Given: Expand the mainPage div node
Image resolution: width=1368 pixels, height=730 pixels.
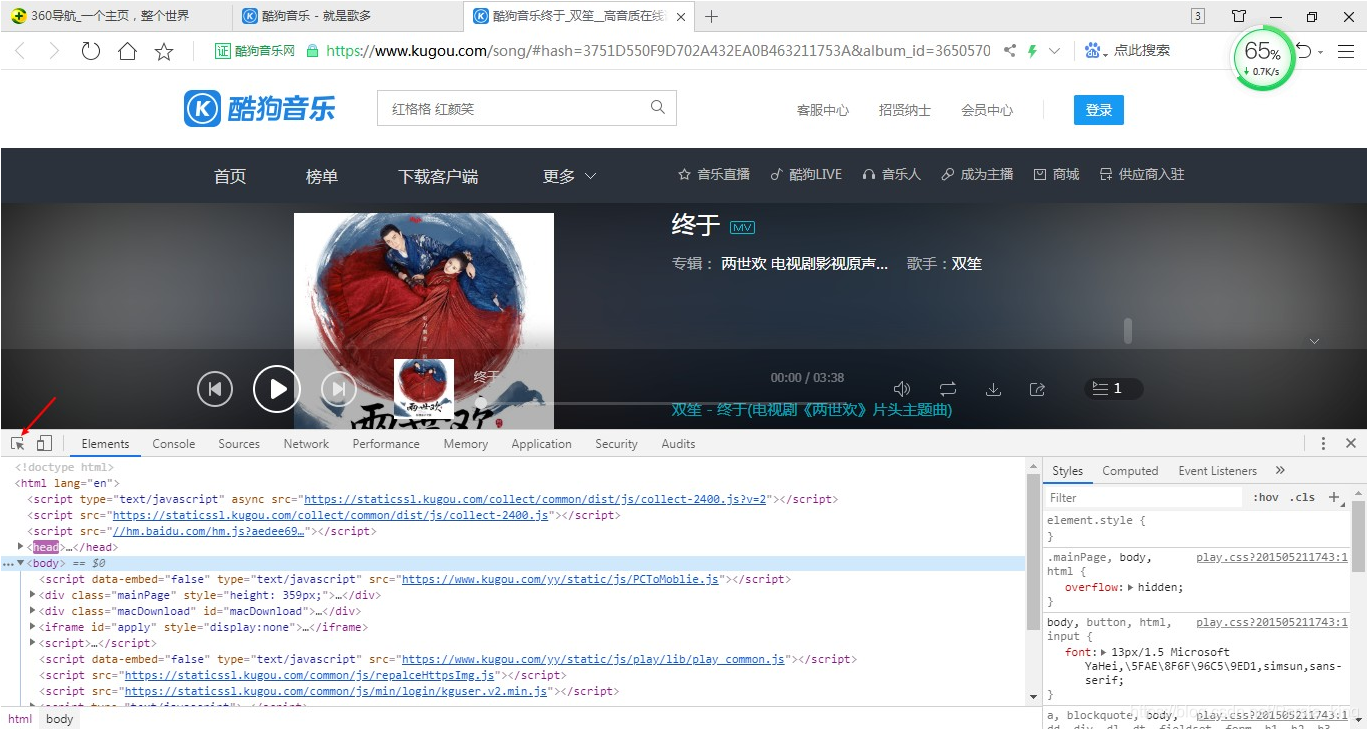Looking at the screenshot, I should [31, 594].
